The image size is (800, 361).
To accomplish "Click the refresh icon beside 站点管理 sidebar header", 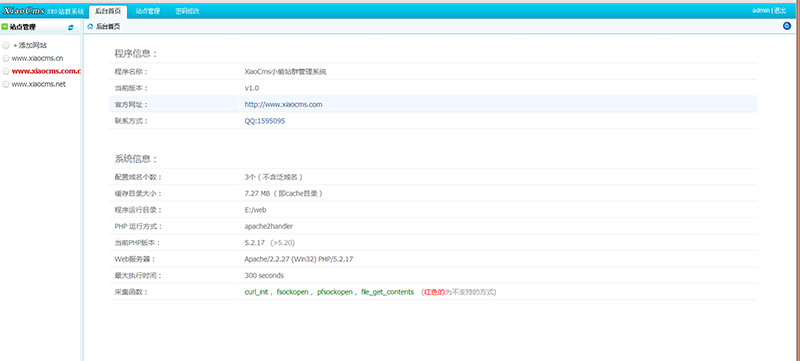I will 70,27.
